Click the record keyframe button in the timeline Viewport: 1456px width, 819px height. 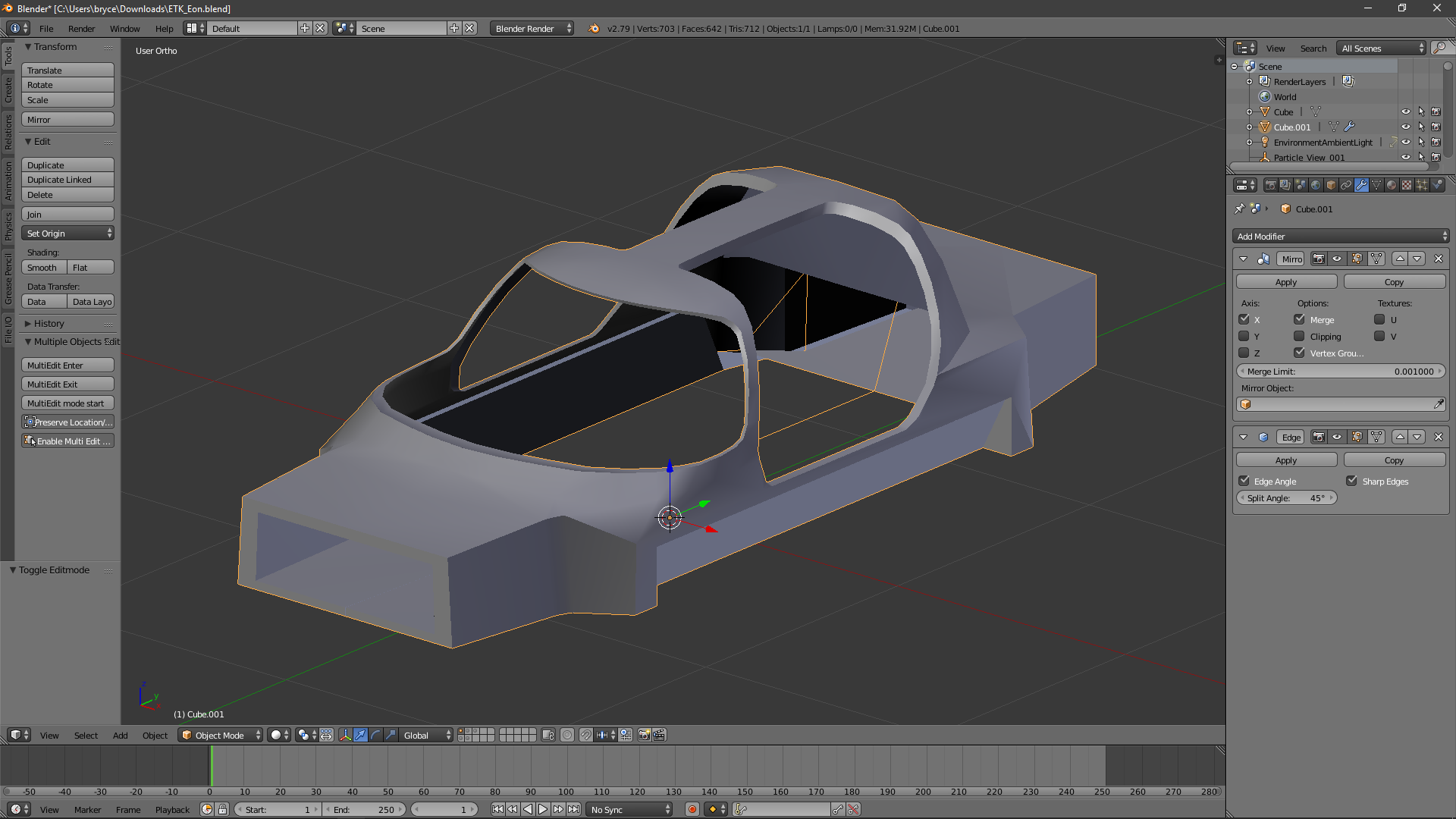[x=692, y=809]
